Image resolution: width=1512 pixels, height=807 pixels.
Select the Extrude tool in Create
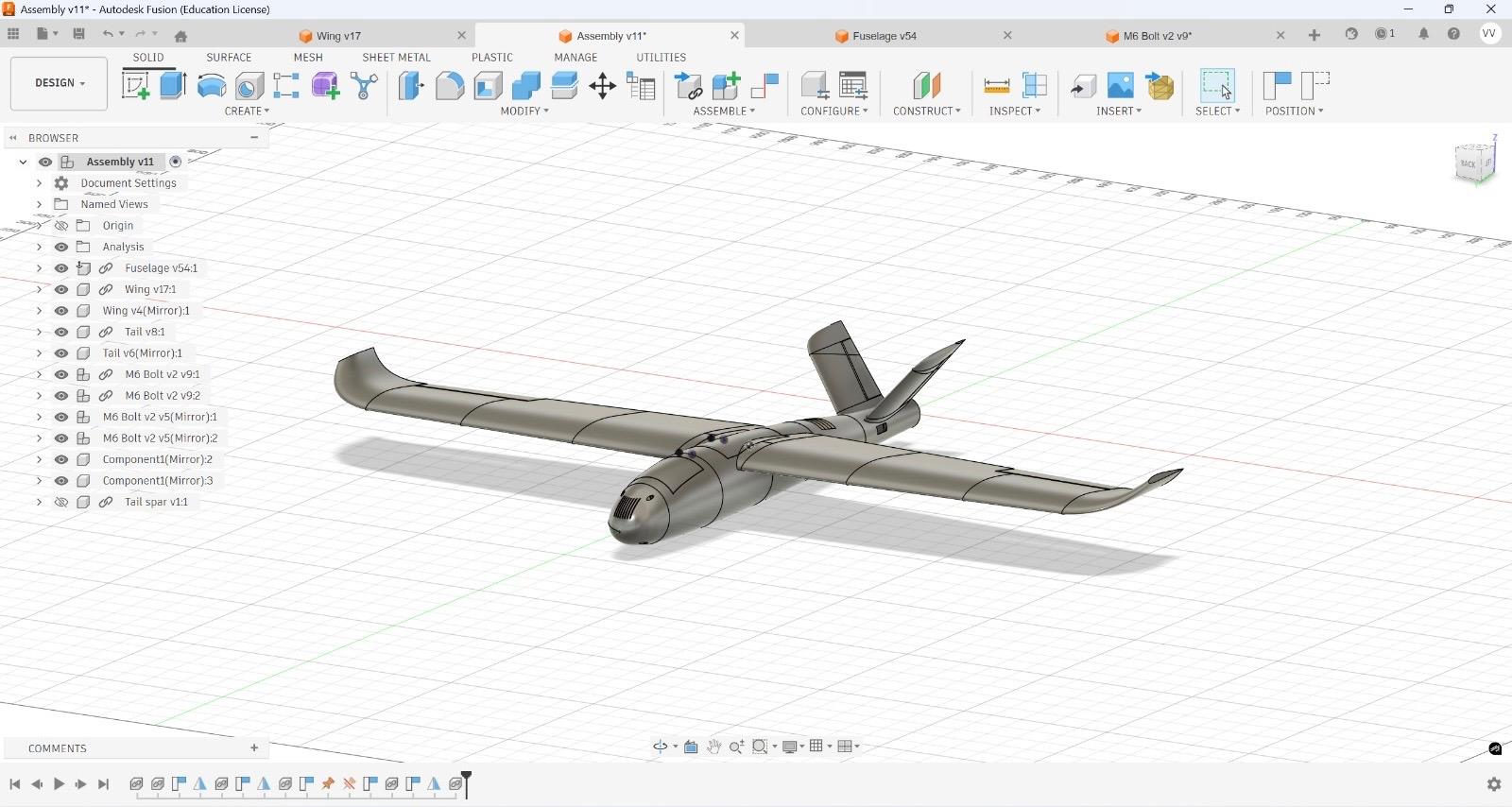pos(173,85)
